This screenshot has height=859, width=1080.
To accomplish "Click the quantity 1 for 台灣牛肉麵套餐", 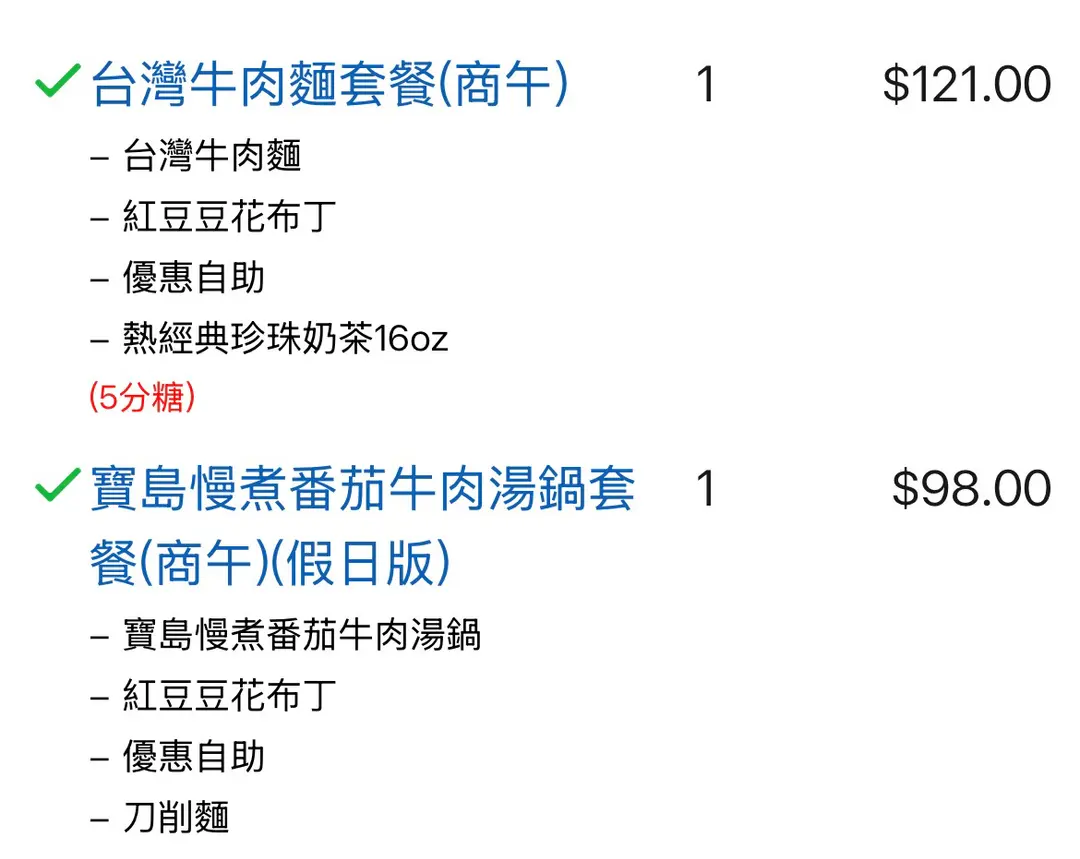I will pos(706,85).
